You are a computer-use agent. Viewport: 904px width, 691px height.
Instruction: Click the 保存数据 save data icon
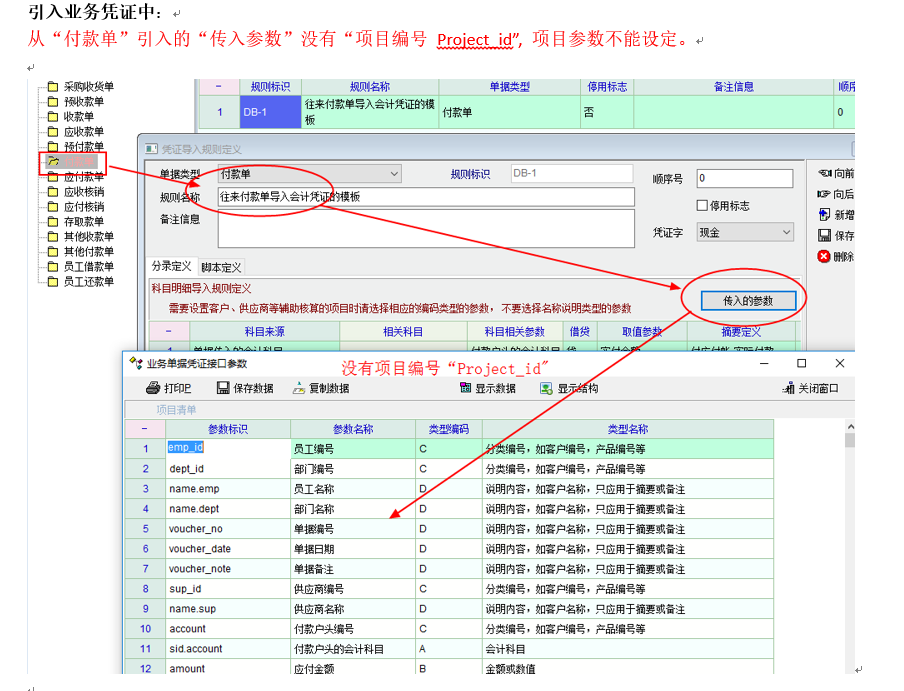(x=223, y=388)
